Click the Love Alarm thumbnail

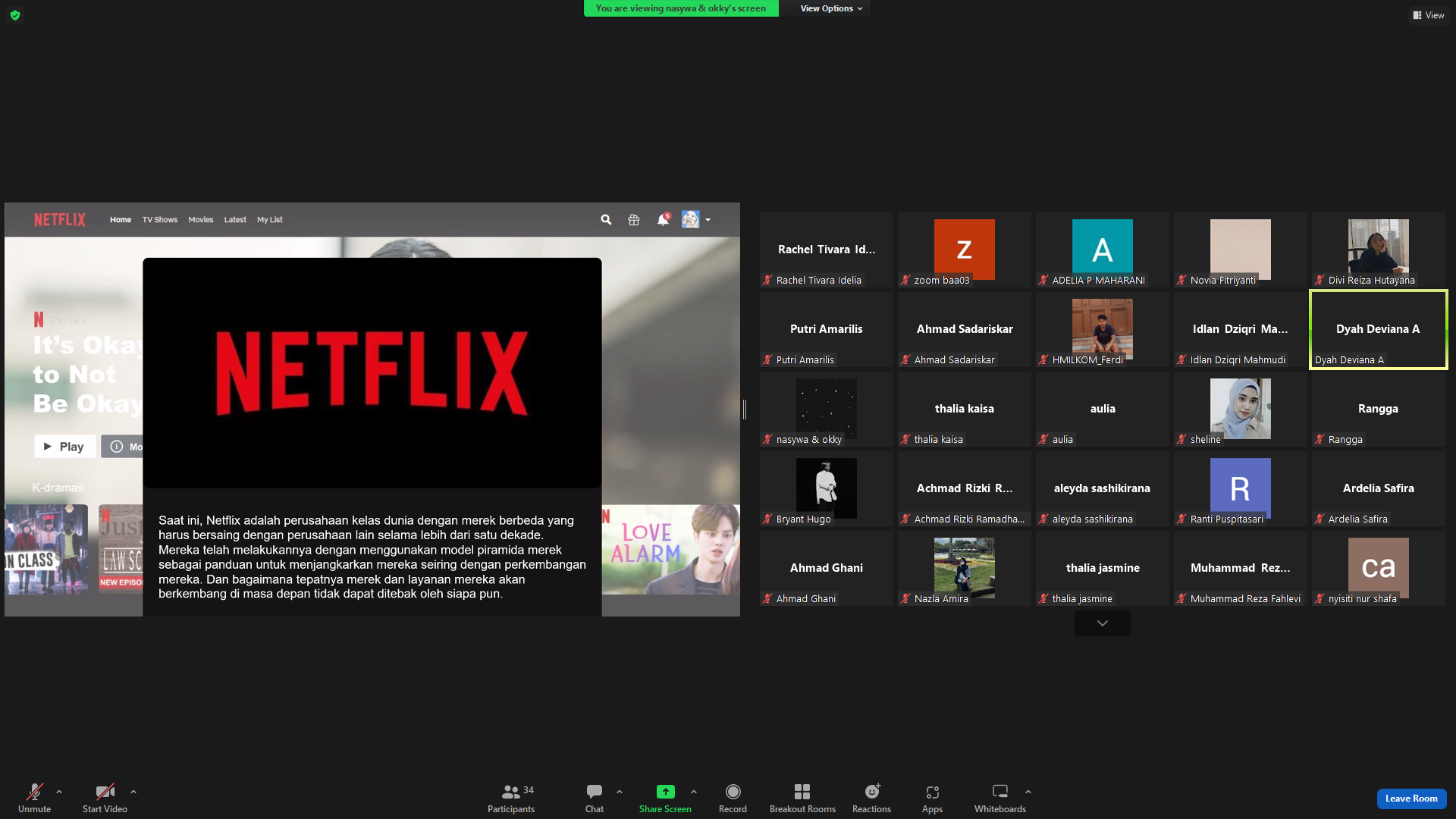pyautogui.click(x=670, y=550)
